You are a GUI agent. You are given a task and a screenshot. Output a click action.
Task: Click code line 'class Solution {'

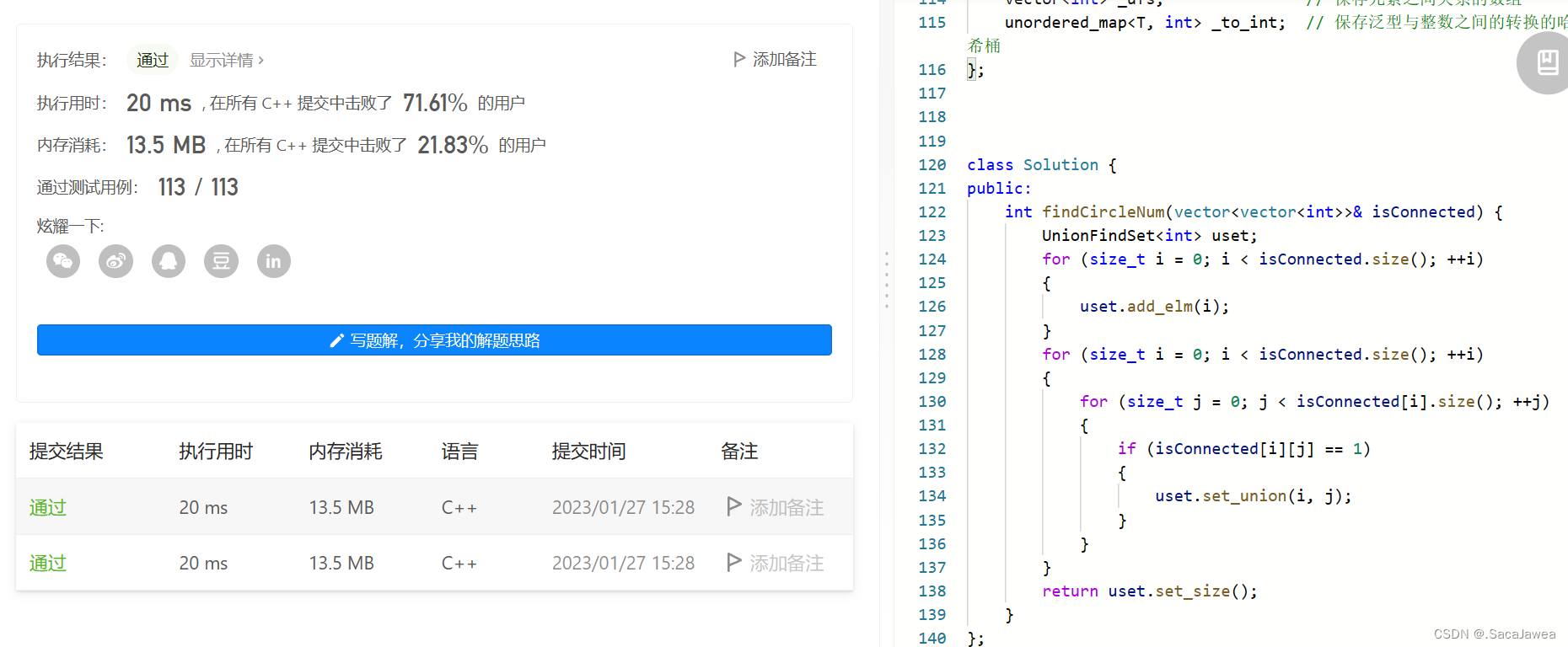(1042, 164)
